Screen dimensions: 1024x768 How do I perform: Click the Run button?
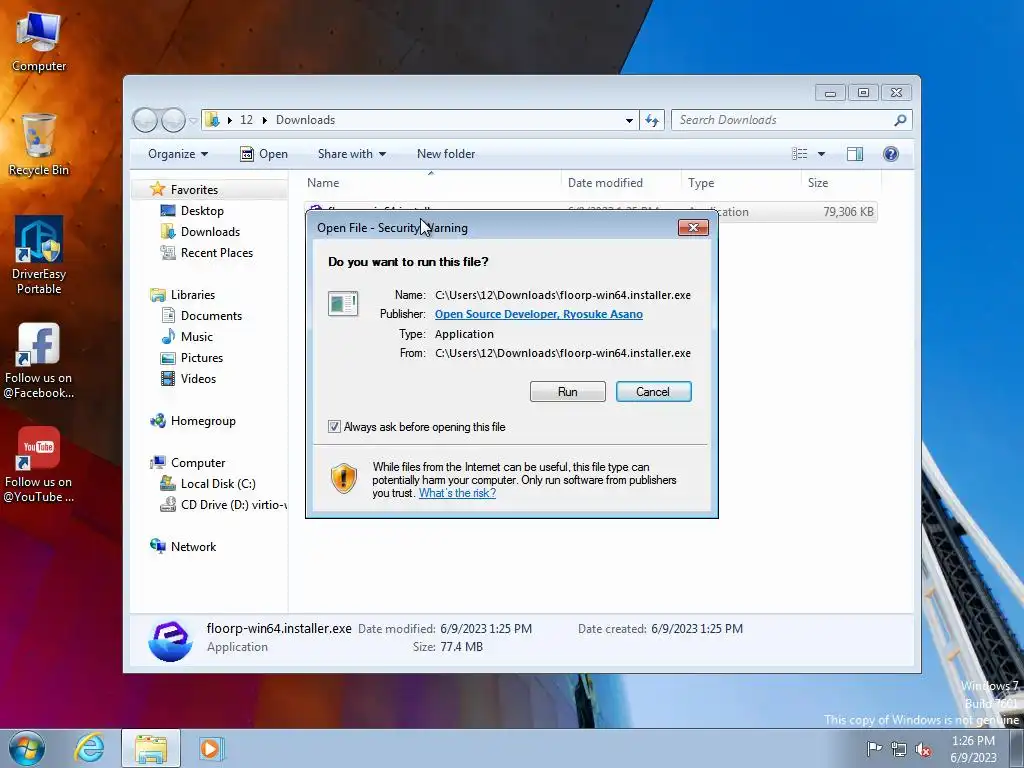pos(568,392)
